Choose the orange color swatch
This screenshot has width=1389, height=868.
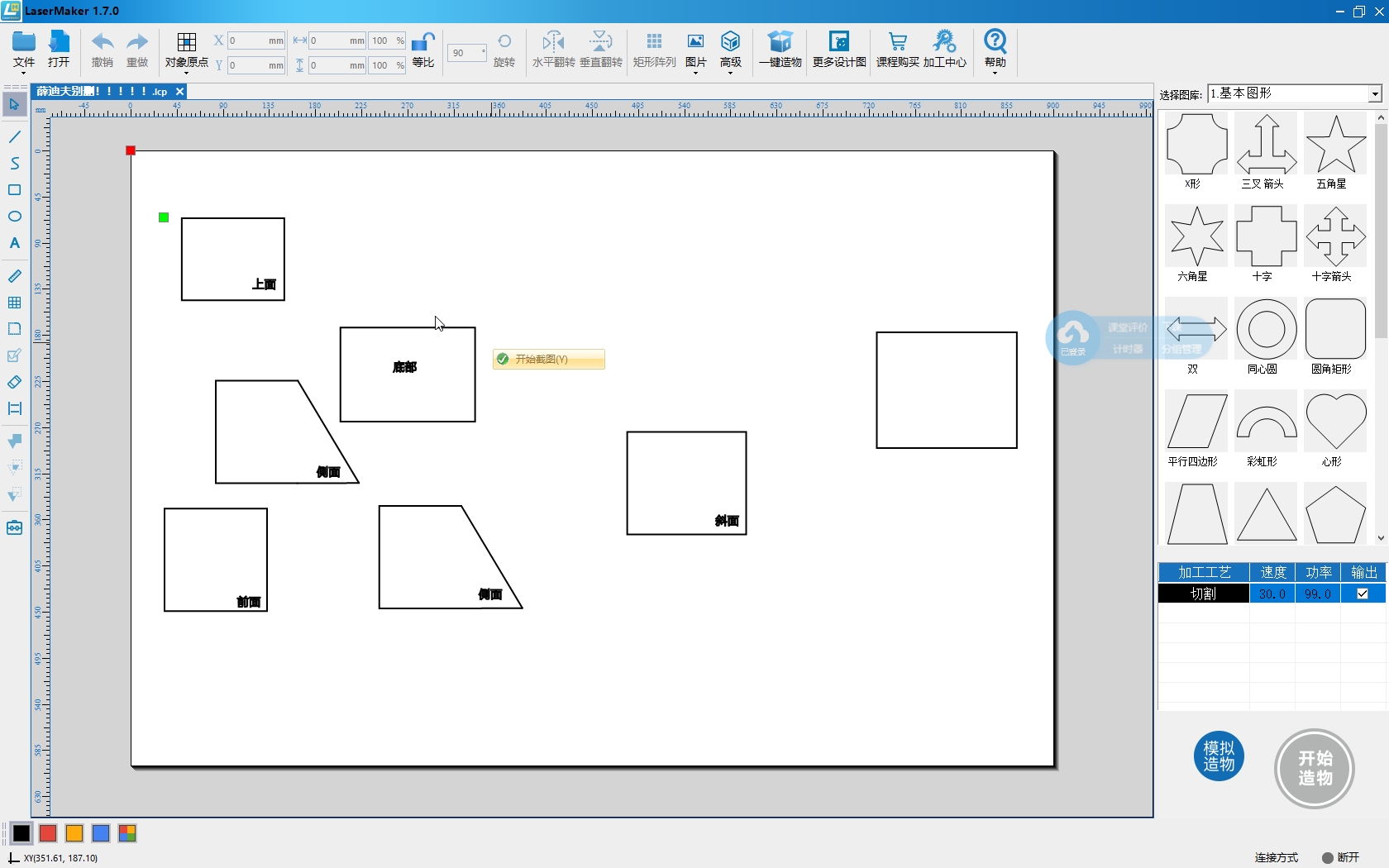coord(74,833)
